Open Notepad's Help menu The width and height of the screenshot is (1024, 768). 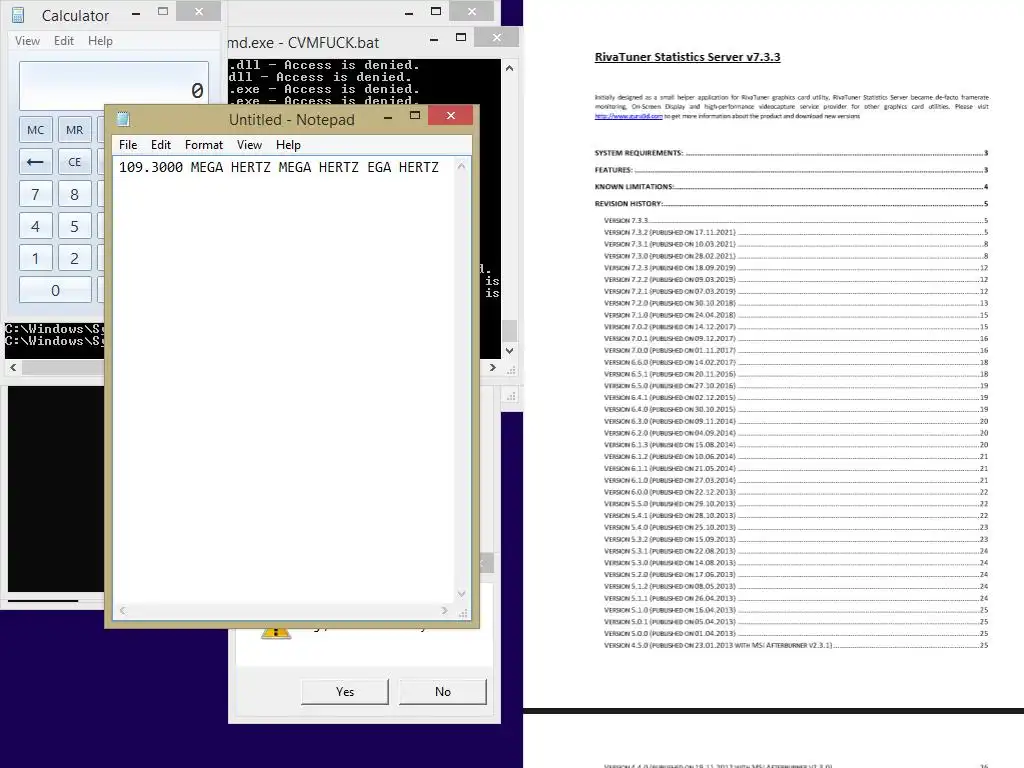point(288,145)
